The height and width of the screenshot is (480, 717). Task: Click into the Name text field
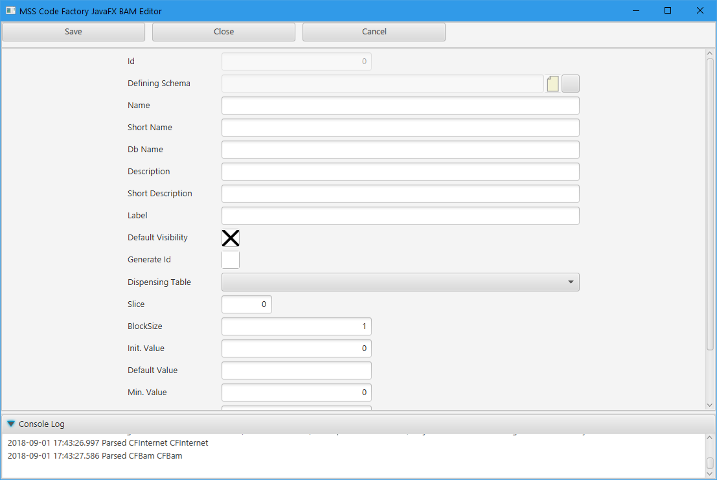(400, 106)
